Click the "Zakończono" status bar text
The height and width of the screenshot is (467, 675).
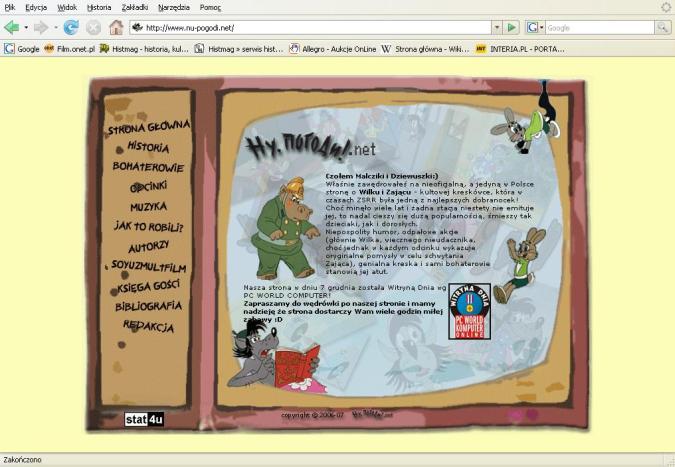[22, 460]
